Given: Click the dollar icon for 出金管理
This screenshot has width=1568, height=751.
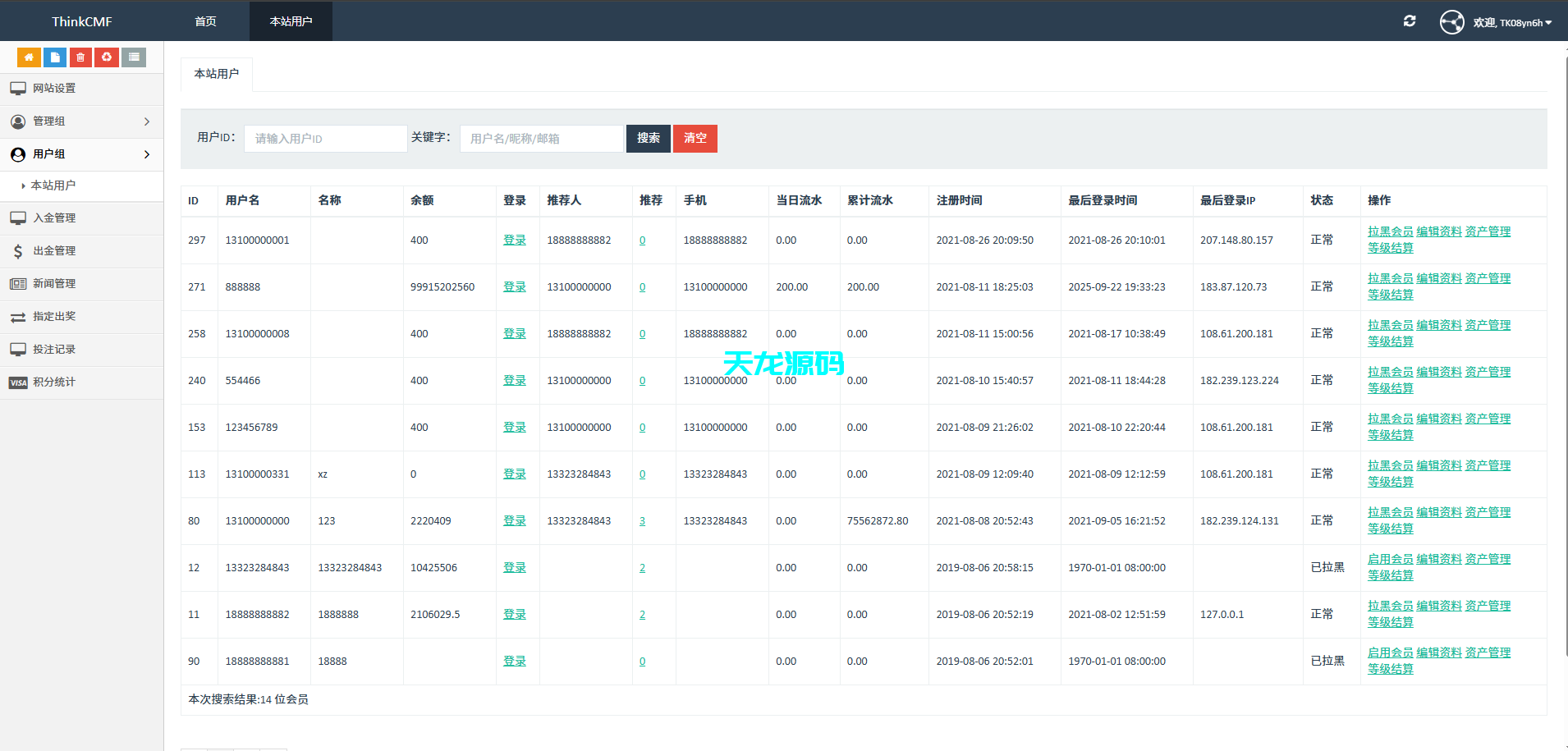Looking at the screenshot, I should tap(18, 251).
